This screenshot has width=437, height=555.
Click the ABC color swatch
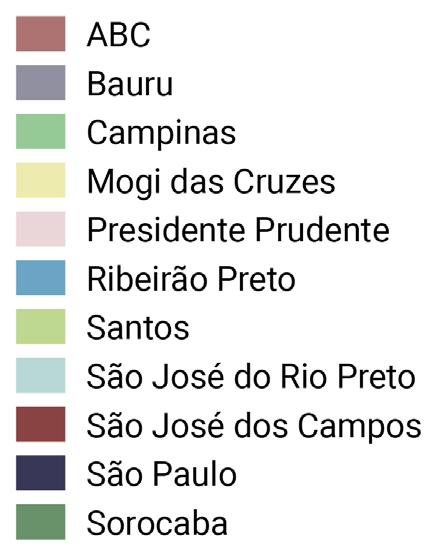pos(41,34)
